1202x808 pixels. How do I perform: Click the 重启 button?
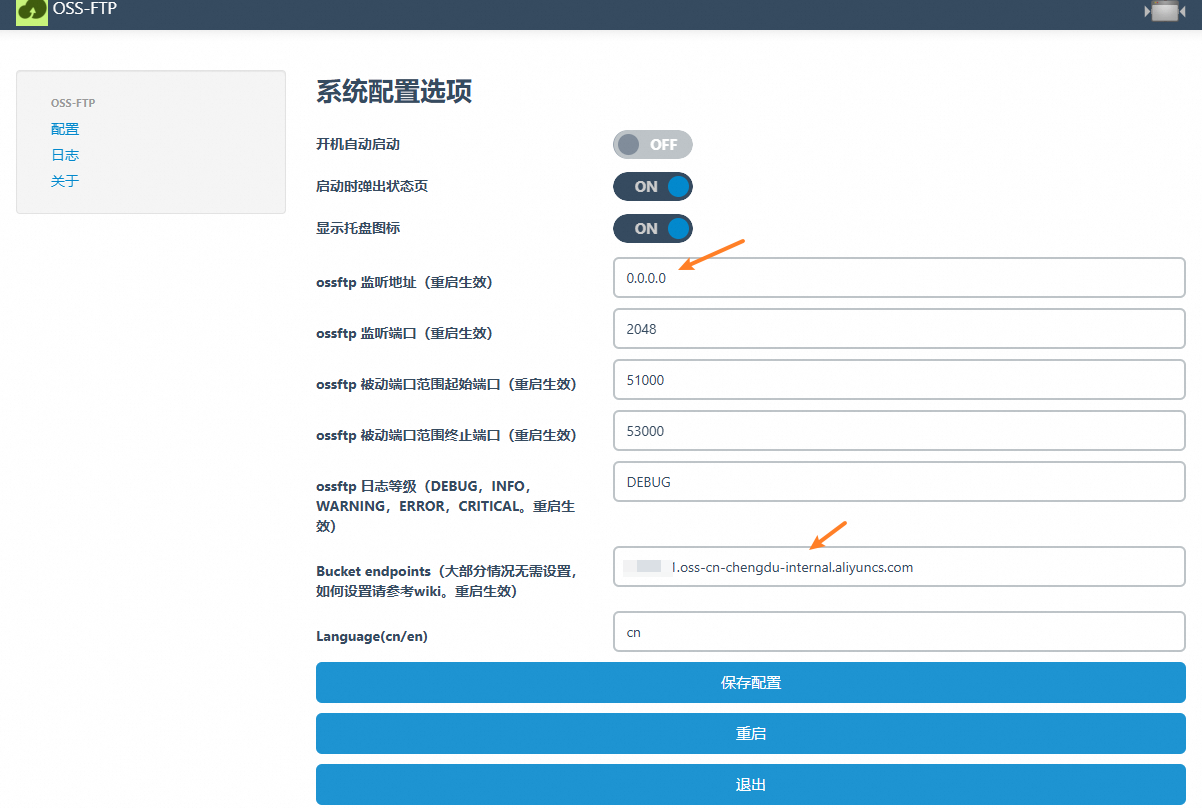click(751, 733)
